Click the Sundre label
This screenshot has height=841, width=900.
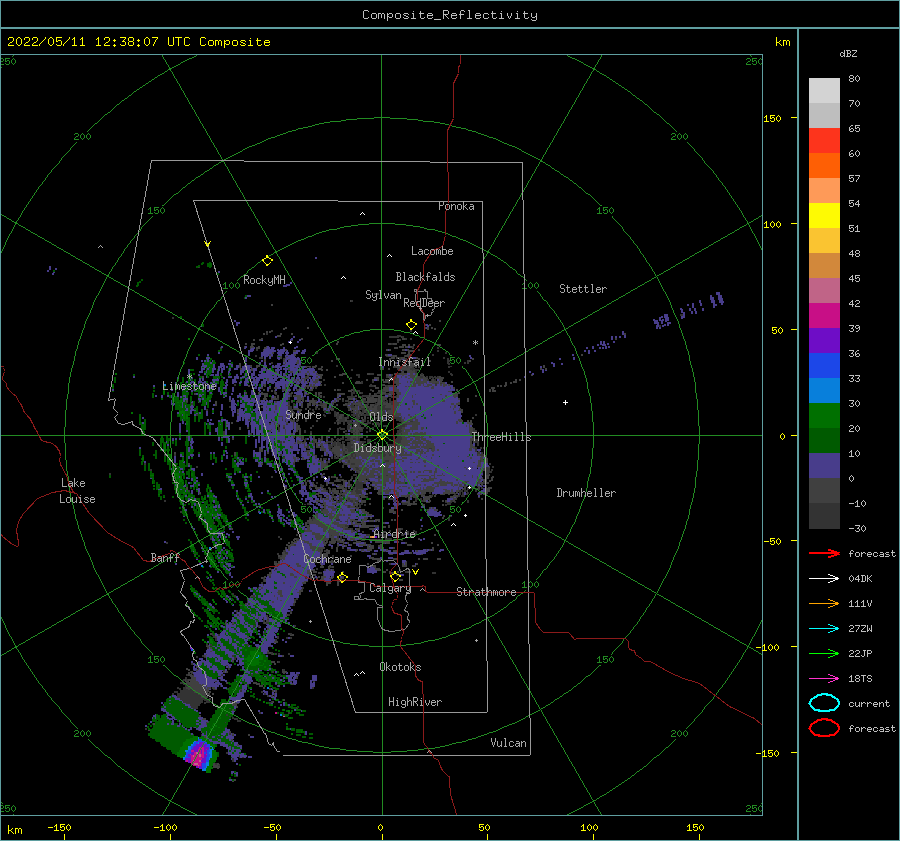click(303, 414)
